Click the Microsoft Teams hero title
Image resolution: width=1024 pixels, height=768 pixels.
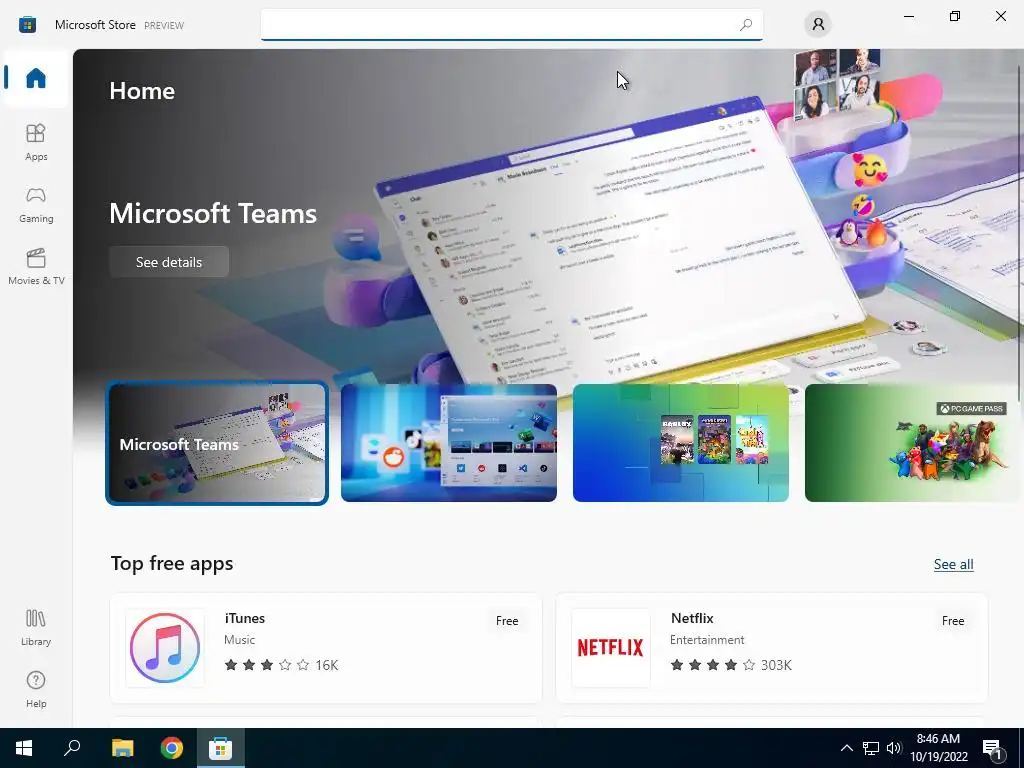point(213,214)
